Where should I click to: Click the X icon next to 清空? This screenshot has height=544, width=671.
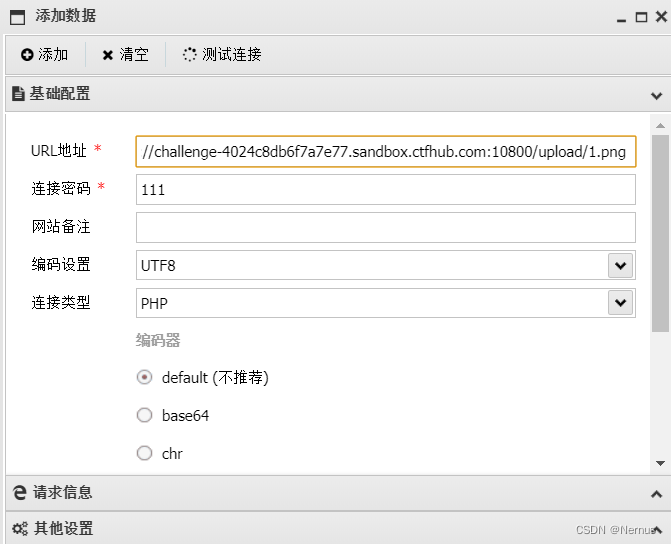tap(107, 55)
